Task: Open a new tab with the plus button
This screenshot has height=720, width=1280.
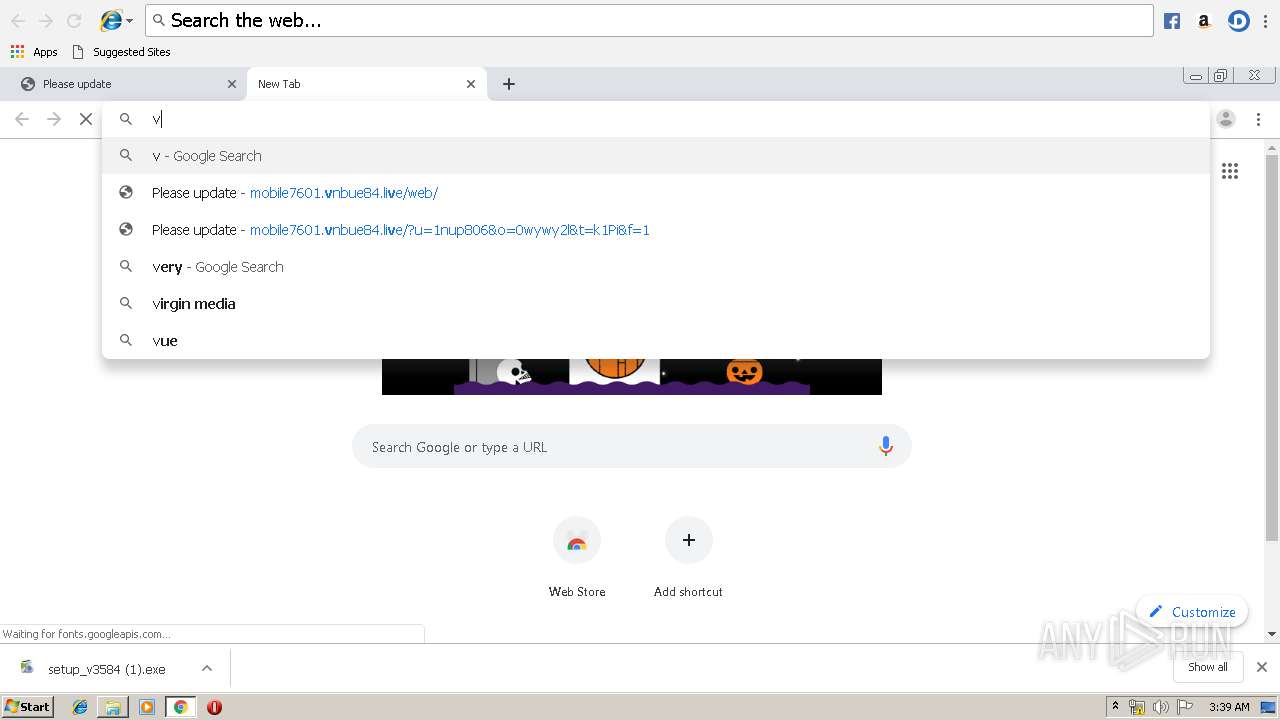Action: click(508, 84)
